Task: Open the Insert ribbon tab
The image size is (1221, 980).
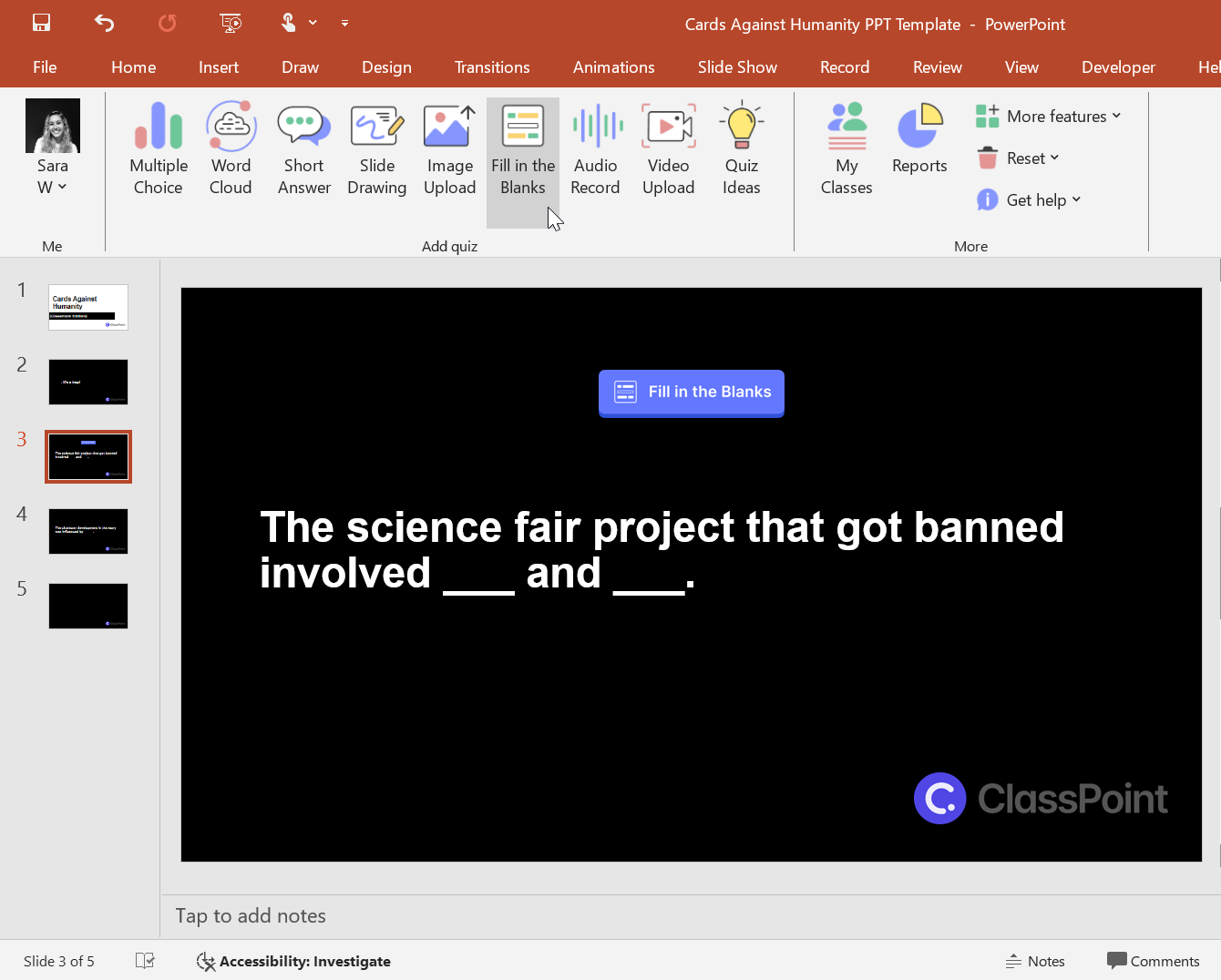Action: coord(219,67)
